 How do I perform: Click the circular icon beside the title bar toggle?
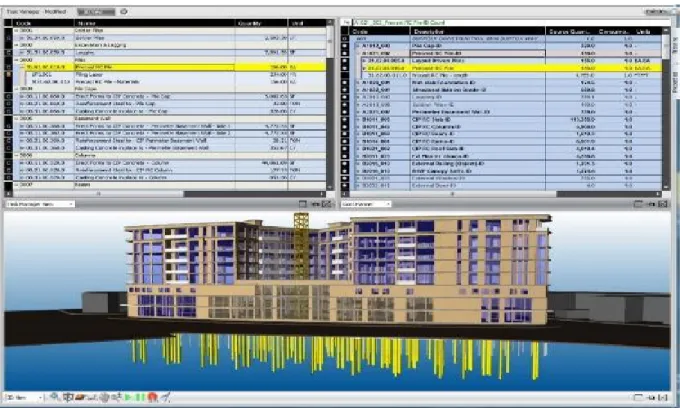tap(124, 12)
